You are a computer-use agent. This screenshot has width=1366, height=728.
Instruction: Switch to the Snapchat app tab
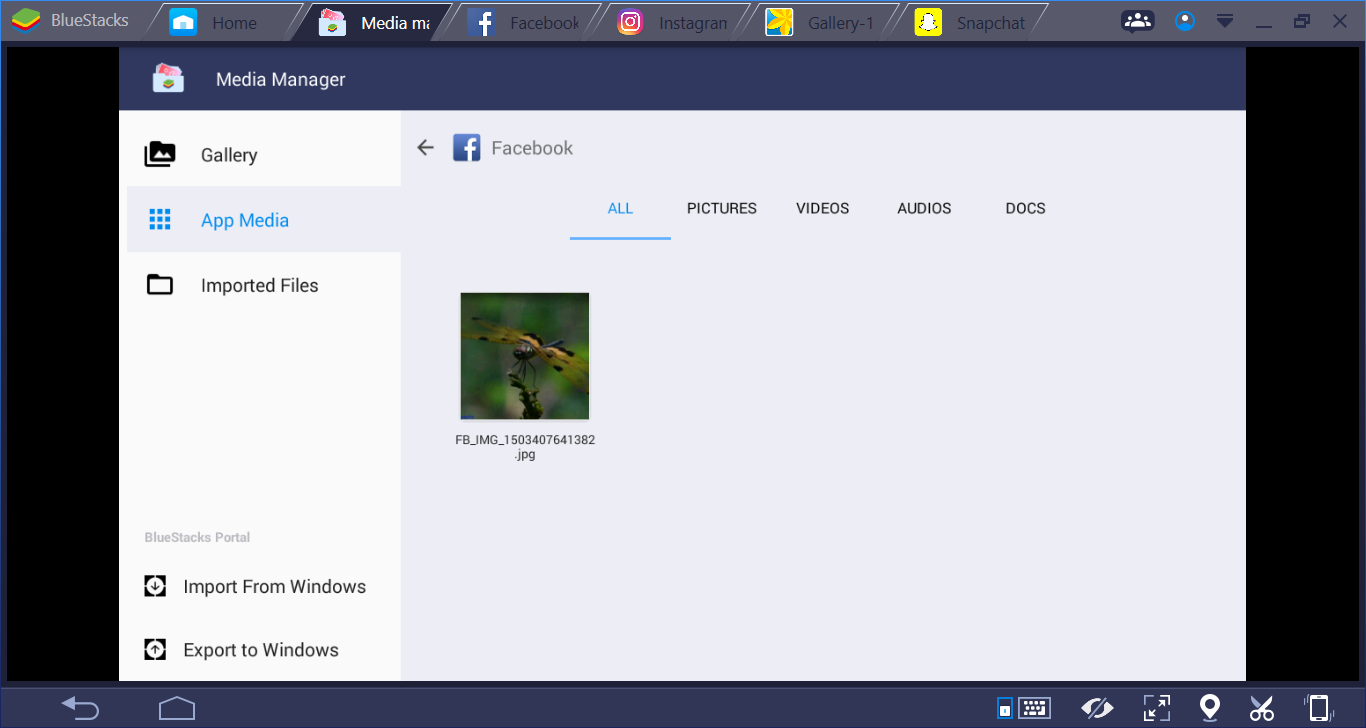coord(974,22)
